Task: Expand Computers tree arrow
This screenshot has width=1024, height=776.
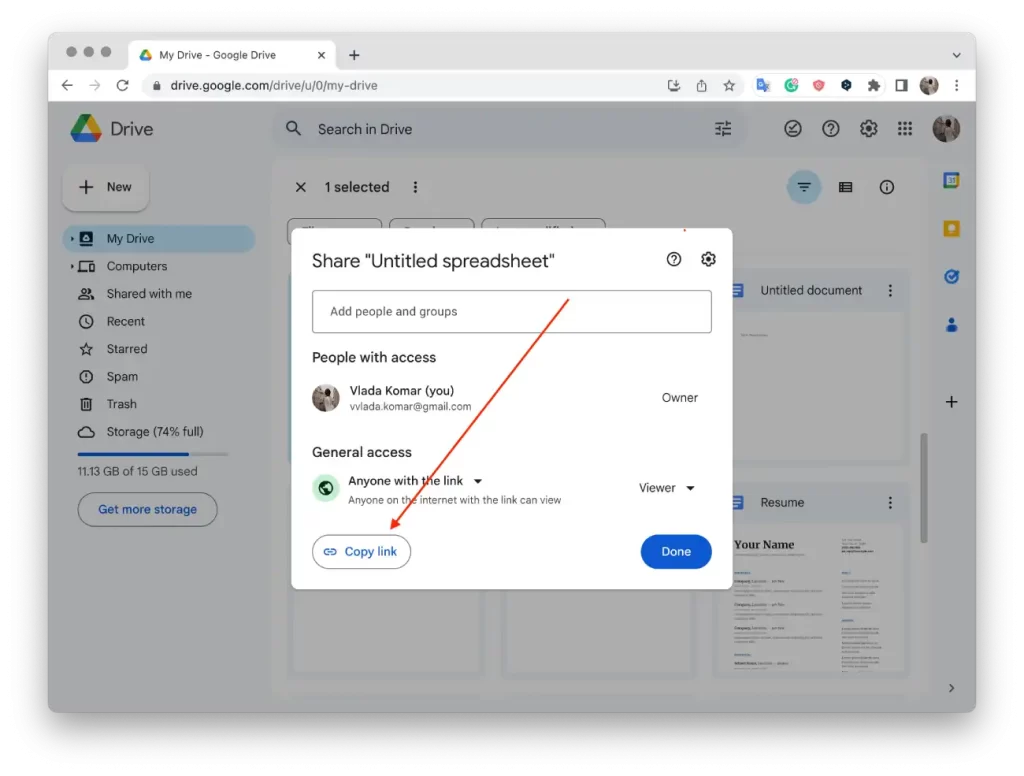Action: click(x=72, y=267)
